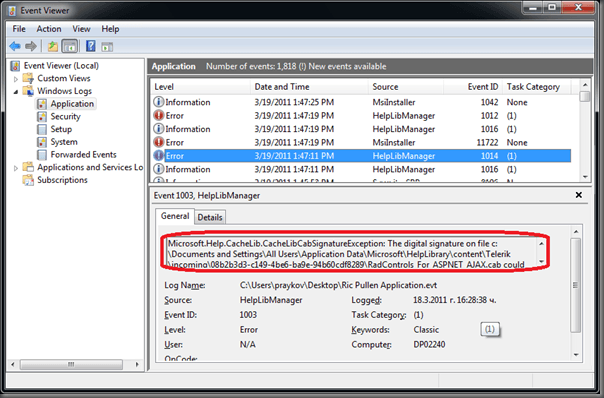The image size is (604, 398).
Task: Sort events by Event ID column
Action: [x=473, y=87]
